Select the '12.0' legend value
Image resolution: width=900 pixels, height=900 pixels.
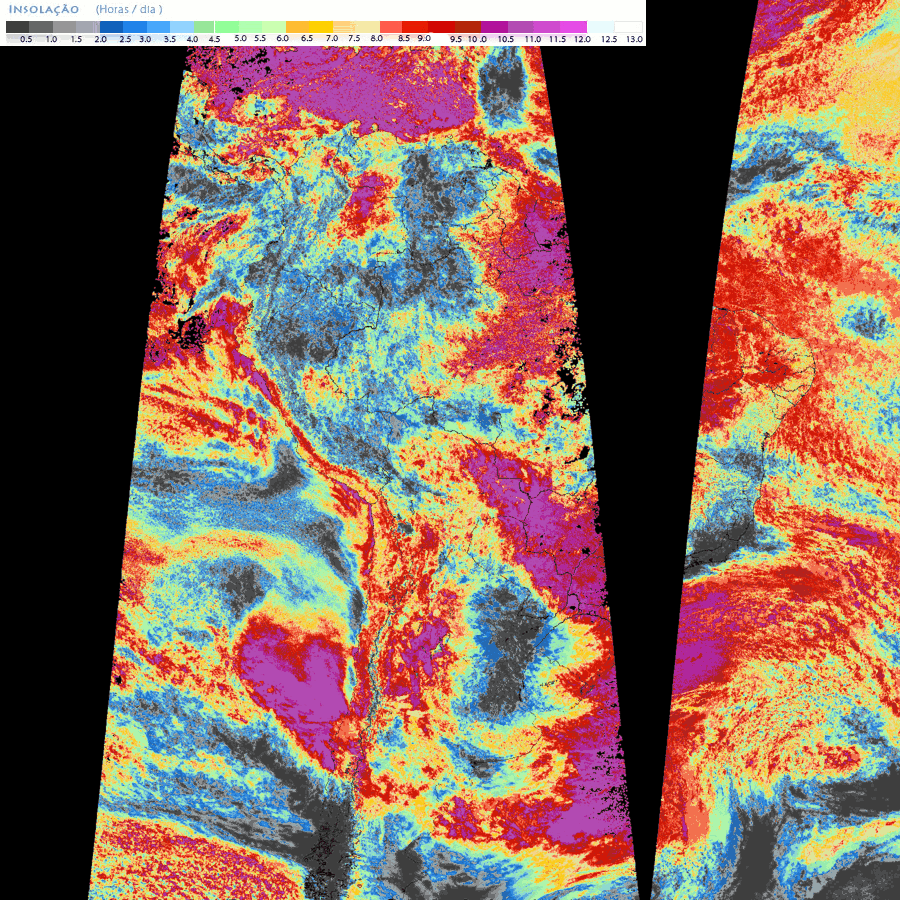(582, 39)
